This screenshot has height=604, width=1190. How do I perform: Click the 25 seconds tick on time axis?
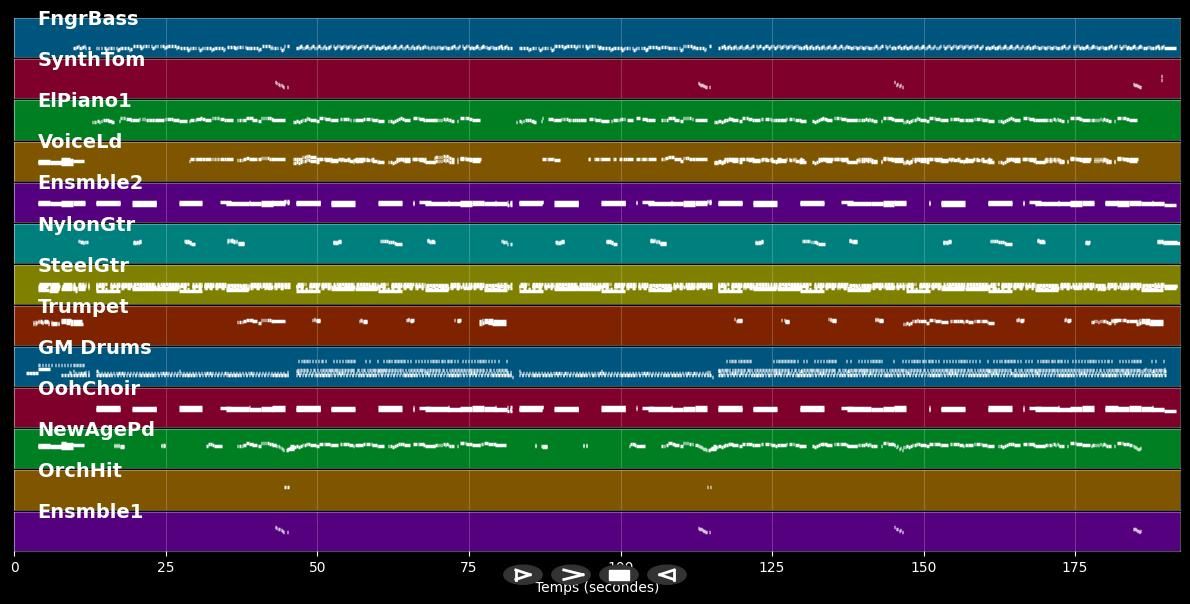pos(166,567)
